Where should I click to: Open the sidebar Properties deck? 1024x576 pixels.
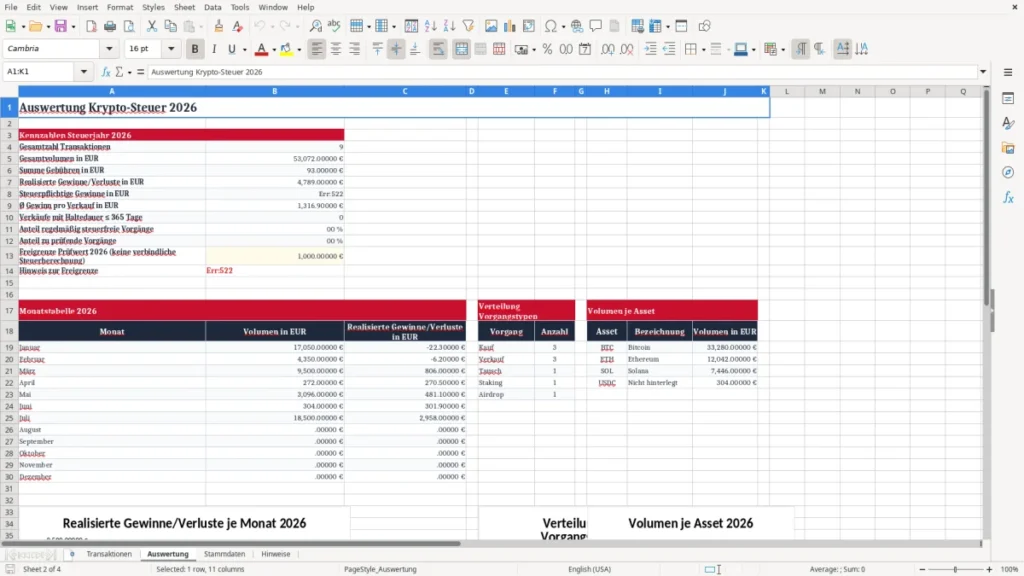click(x=1008, y=98)
